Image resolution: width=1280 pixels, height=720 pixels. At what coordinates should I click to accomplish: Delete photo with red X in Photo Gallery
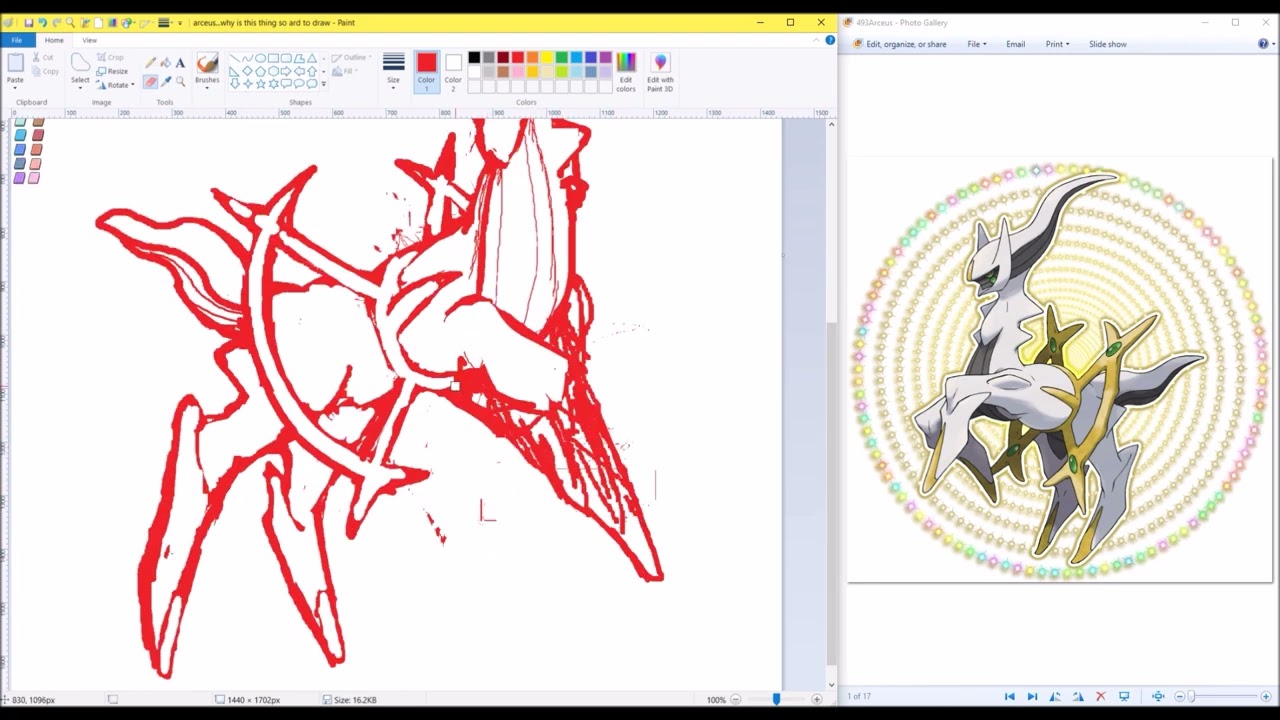1101,697
